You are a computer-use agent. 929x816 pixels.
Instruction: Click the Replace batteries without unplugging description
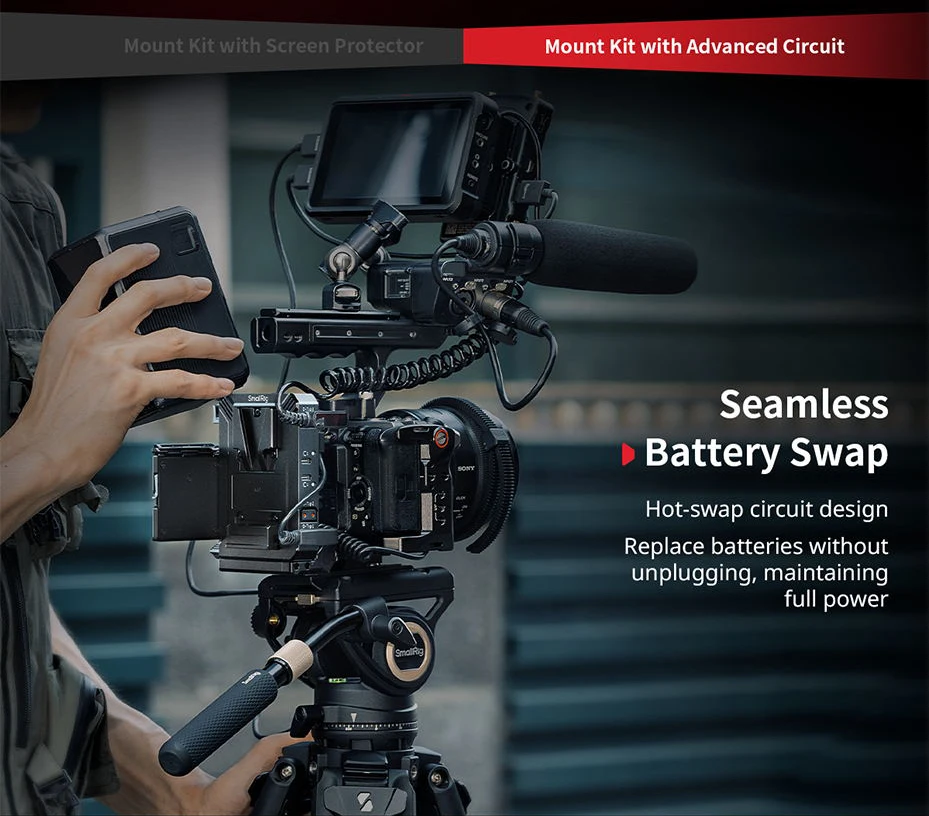(757, 572)
